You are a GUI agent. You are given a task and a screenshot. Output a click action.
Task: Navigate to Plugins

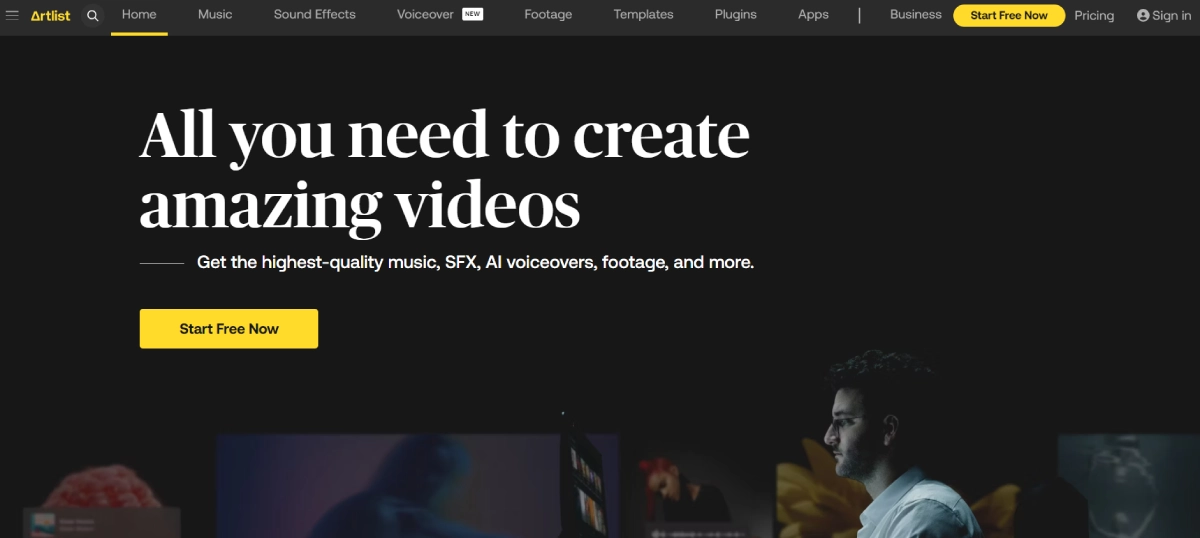coord(735,15)
